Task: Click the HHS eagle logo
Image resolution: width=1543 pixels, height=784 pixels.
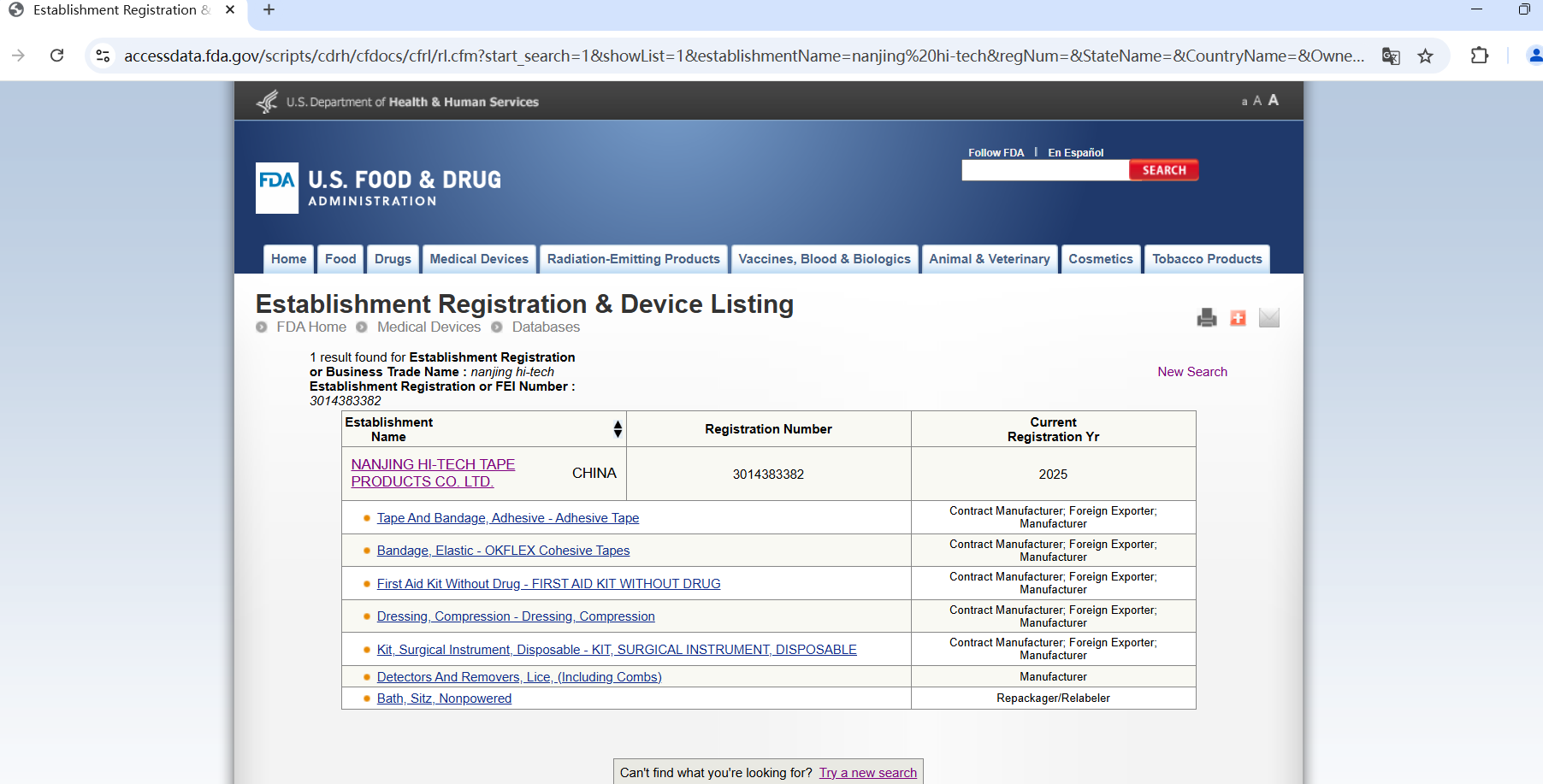Action: (268, 102)
